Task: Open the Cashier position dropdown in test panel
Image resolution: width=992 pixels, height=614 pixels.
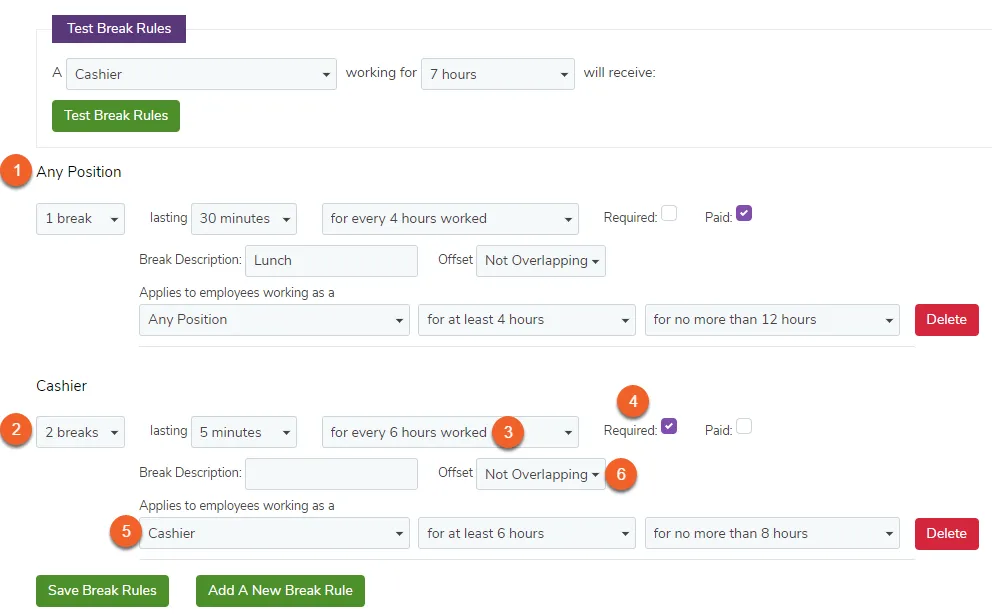Action: pyautogui.click(x=201, y=74)
